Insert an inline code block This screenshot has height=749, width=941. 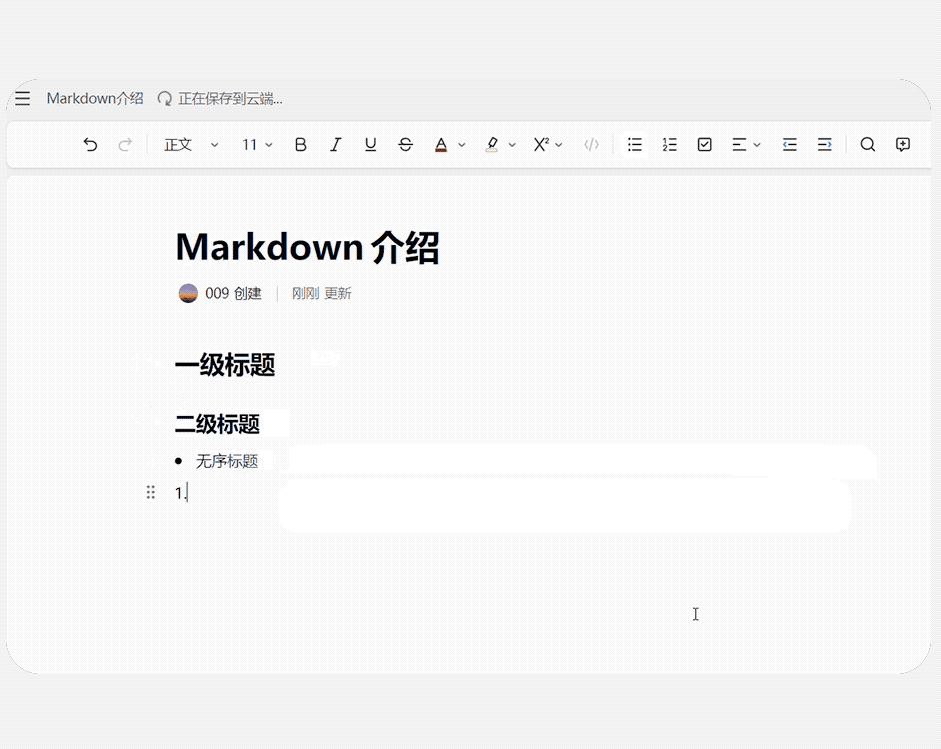pyautogui.click(x=591, y=144)
